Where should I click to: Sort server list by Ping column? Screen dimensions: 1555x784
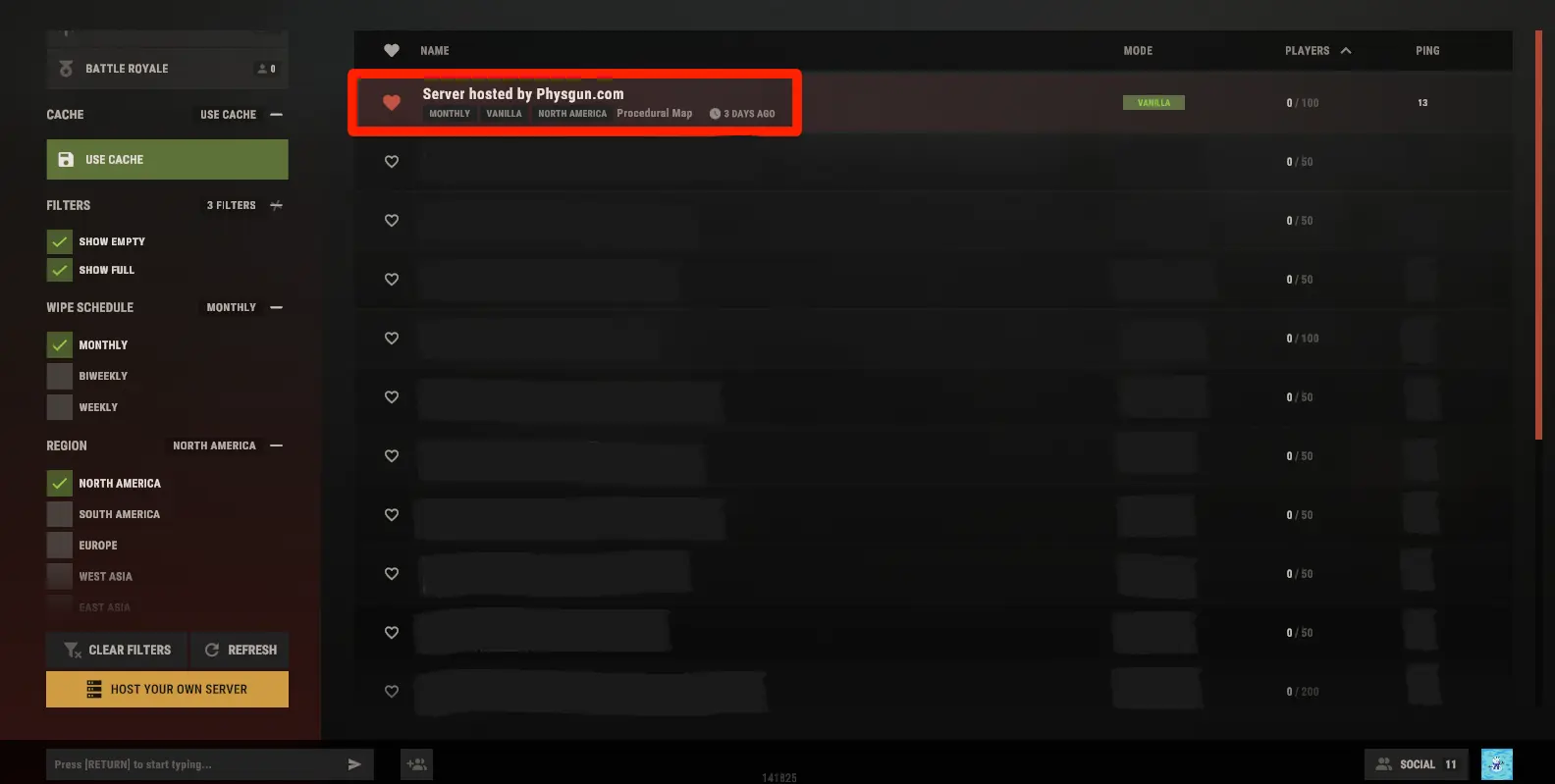coord(1427,51)
